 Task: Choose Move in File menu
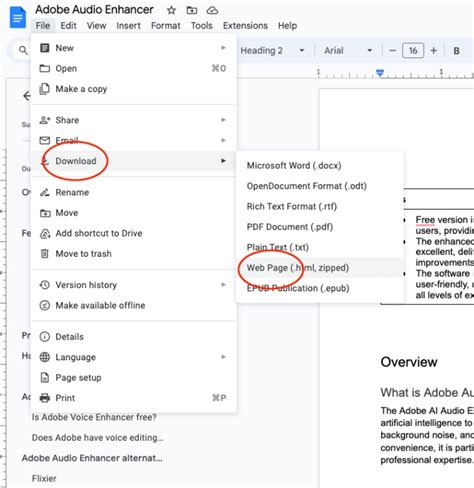[x=134, y=213]
